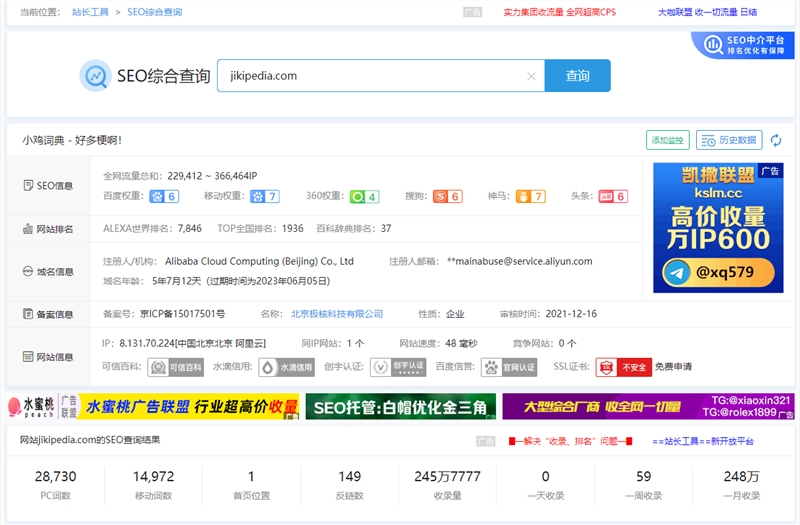Click the 搜狗 S badge 6
Viewport: 800px width, 525px height.
click(447, 196)
